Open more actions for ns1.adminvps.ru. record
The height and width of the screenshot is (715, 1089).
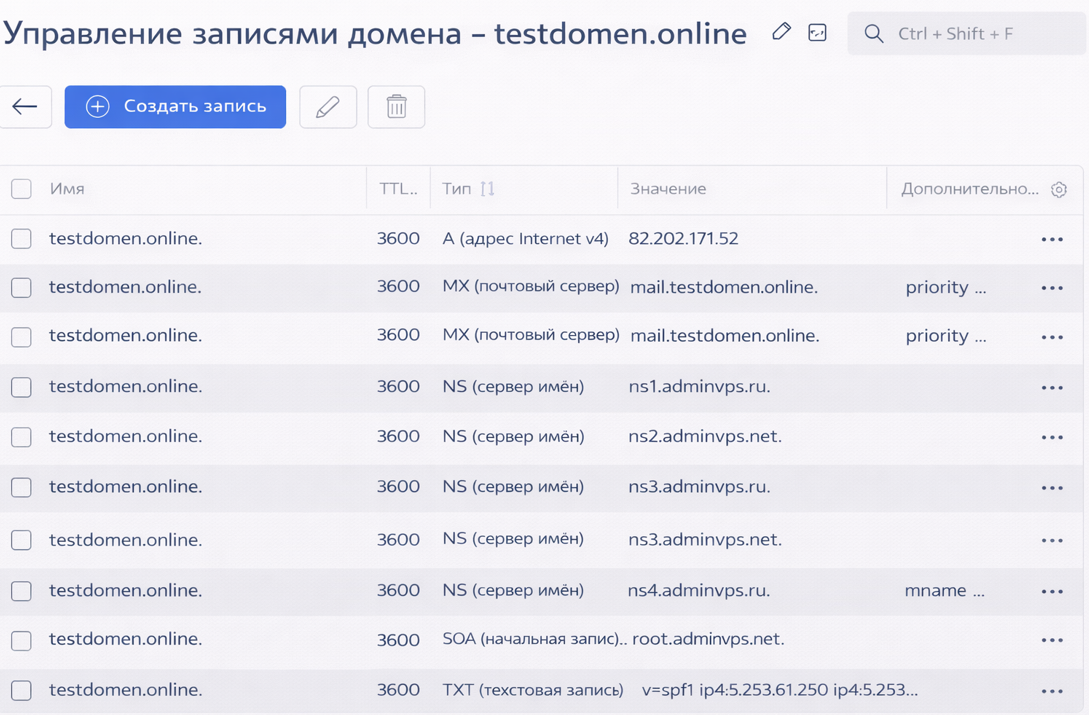[1052, 388]
